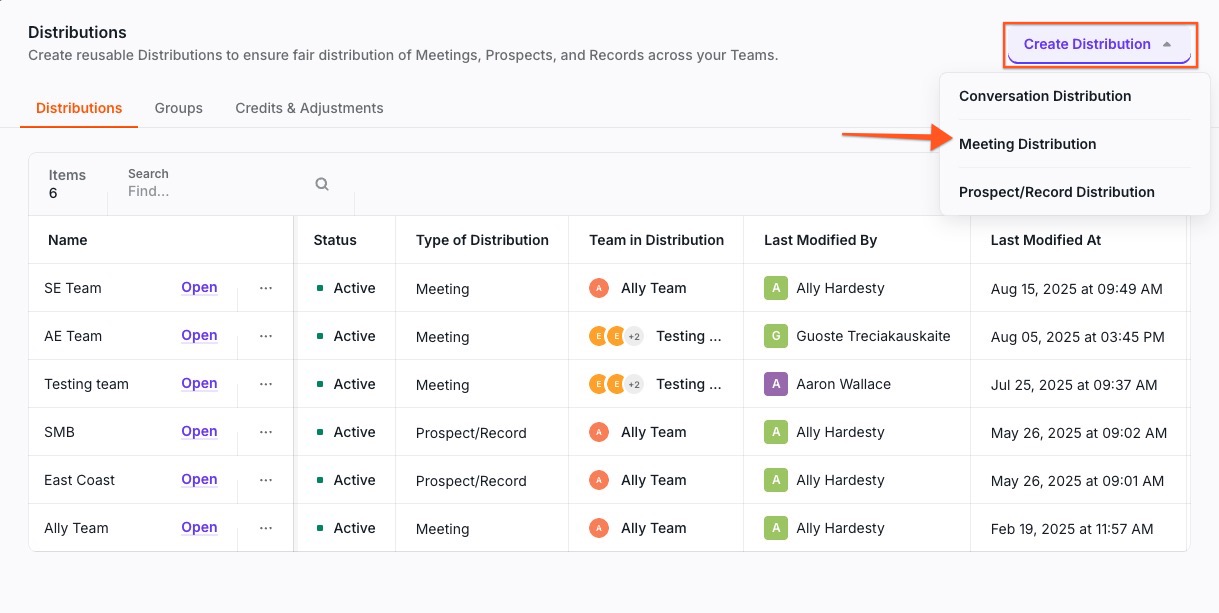Click the search magnifier icon
1219x613 pixels.
[x=321, y=183]
